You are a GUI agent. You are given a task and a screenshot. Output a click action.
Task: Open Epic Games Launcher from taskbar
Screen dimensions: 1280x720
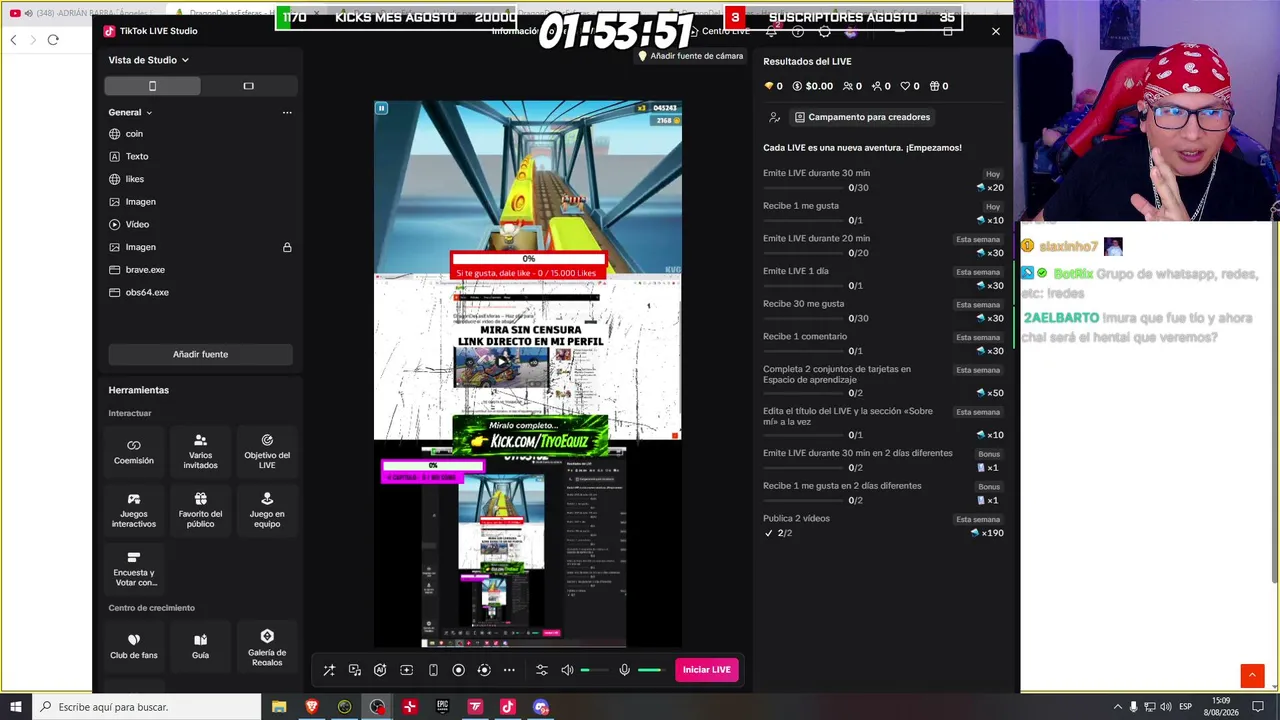click(x=442, y=707)
